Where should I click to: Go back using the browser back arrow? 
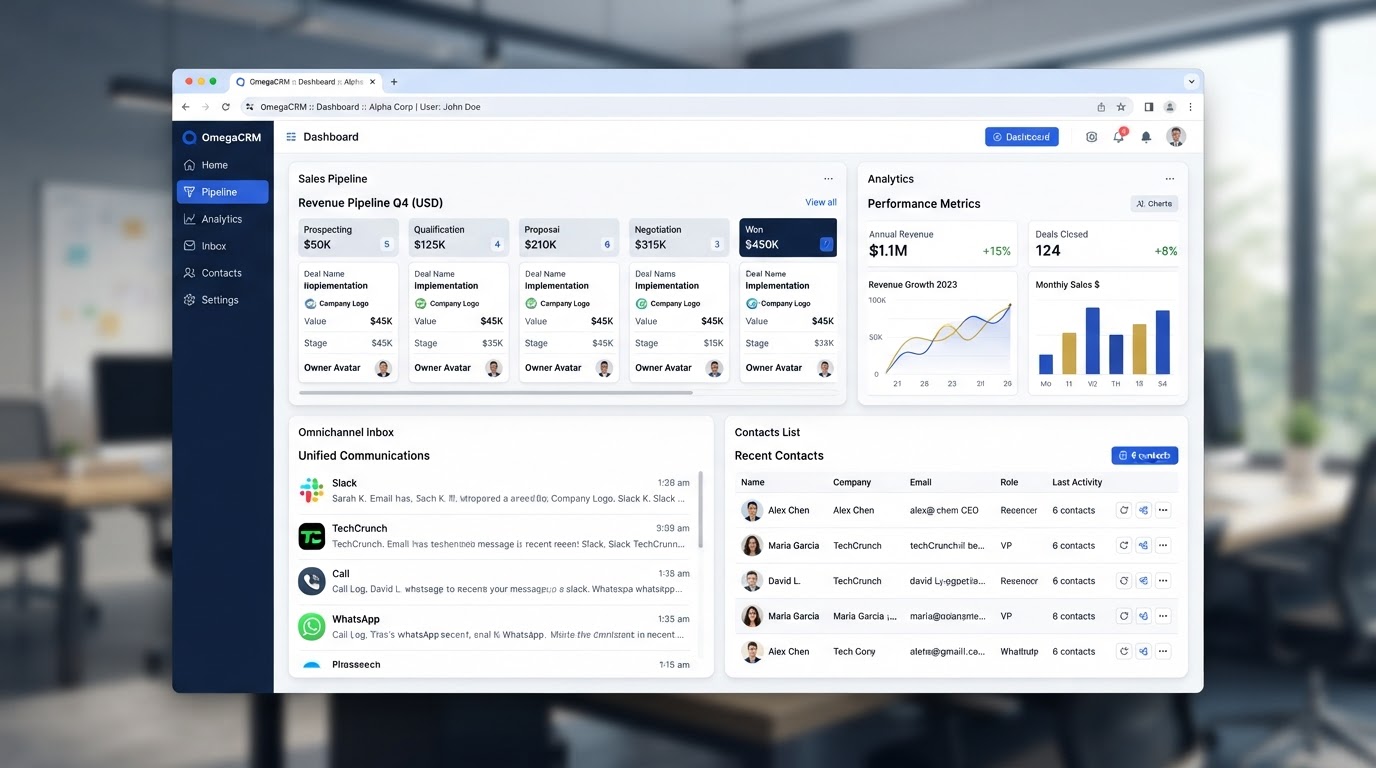click(186, 107)
